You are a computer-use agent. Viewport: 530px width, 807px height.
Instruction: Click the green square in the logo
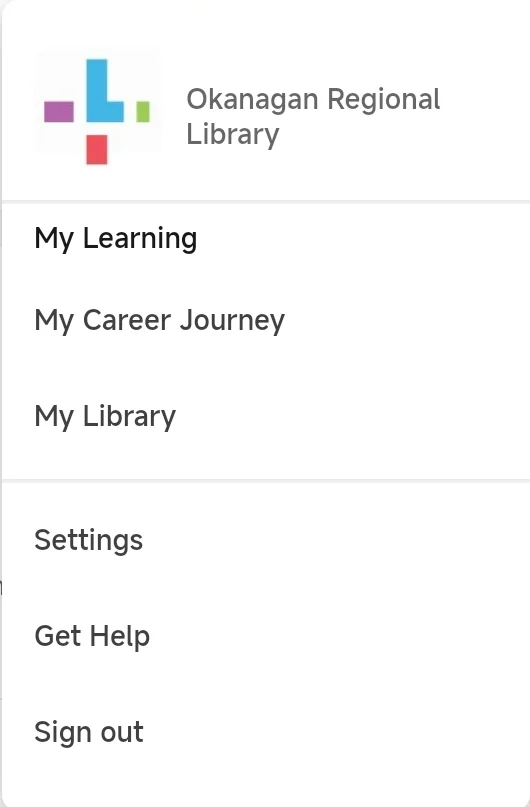143,112
